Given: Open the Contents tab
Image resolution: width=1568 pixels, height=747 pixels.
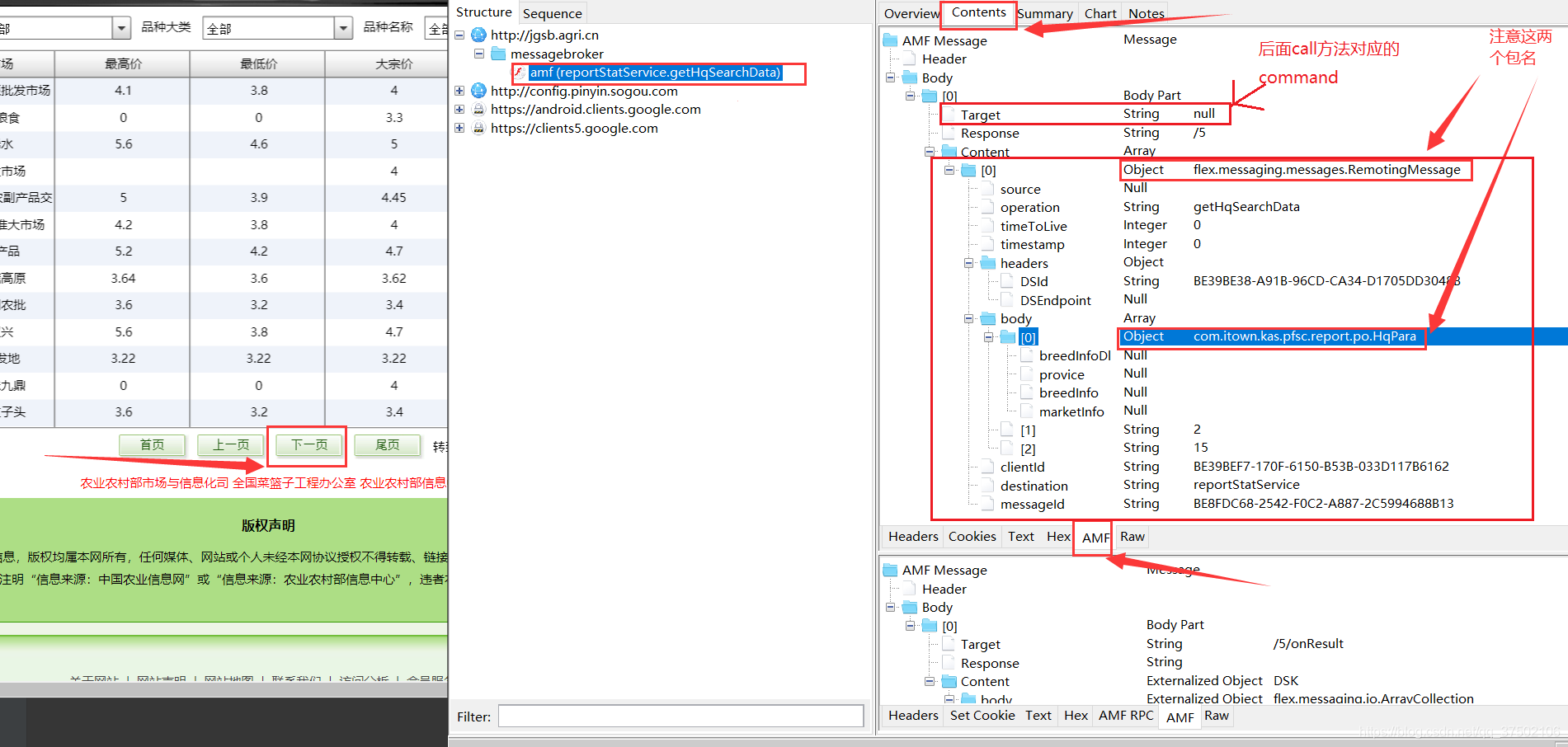Looking at the screenshot, I should pyautogui.click(x=978, y=12).
